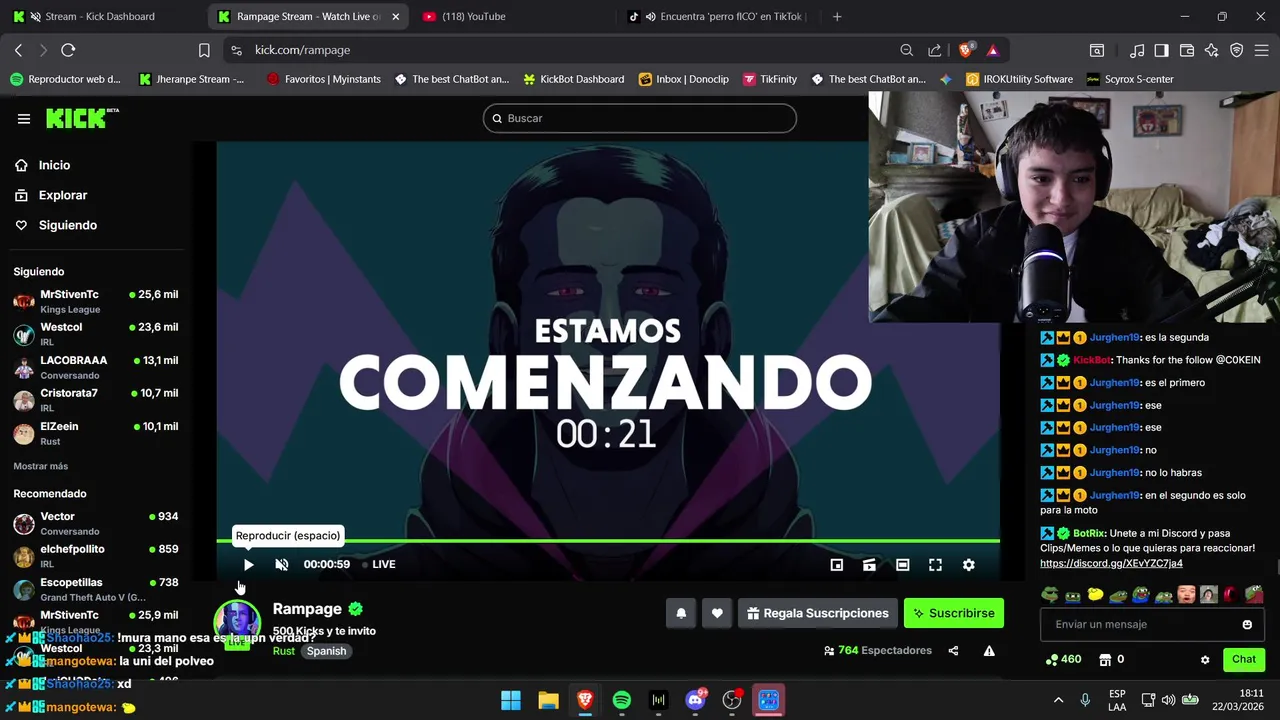This screenshot has height=720, width=1280.
Task: Play the stream video
Action: (x=248, y=565)
